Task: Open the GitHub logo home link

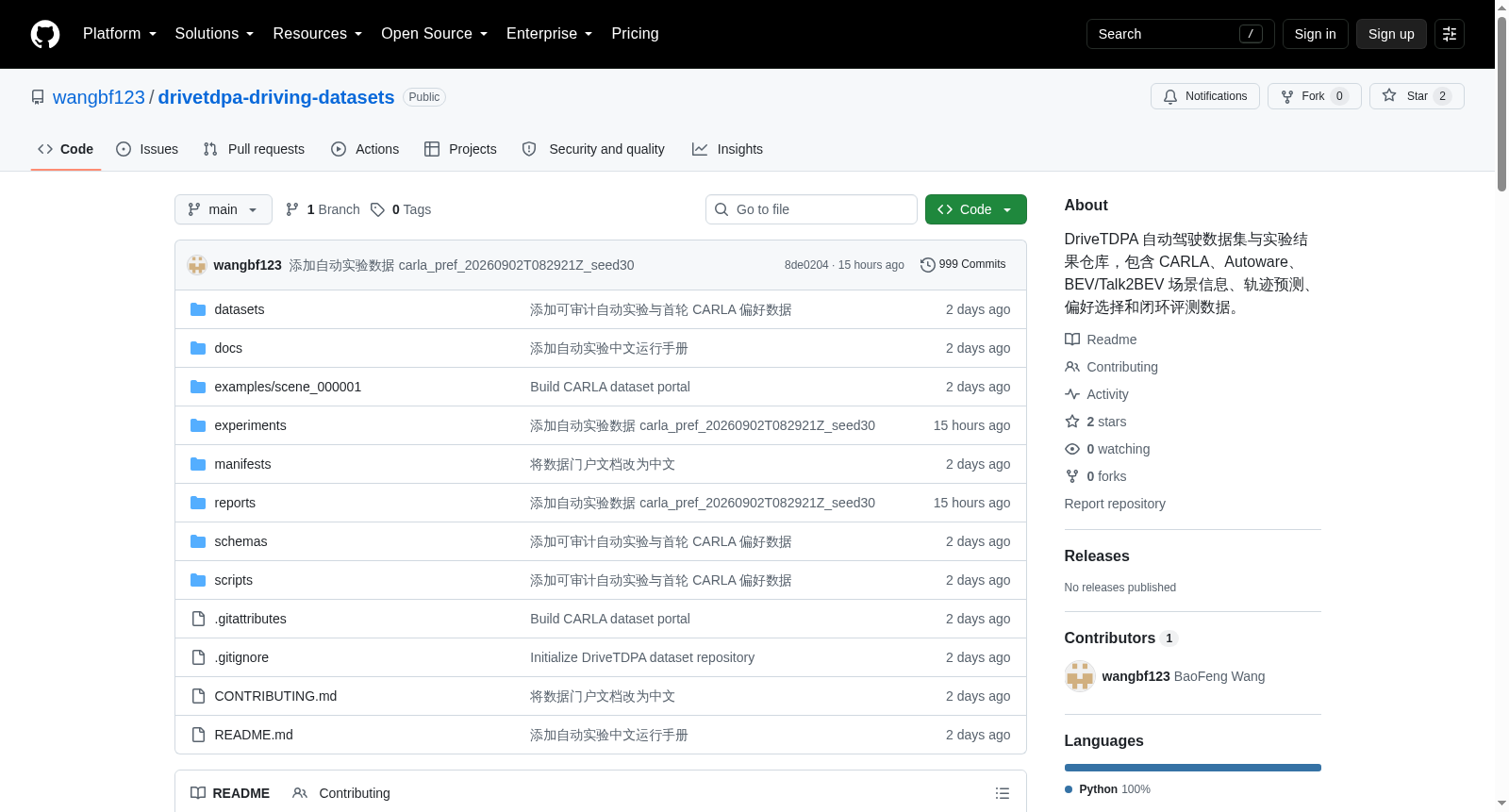Action: tap(45, 34)
